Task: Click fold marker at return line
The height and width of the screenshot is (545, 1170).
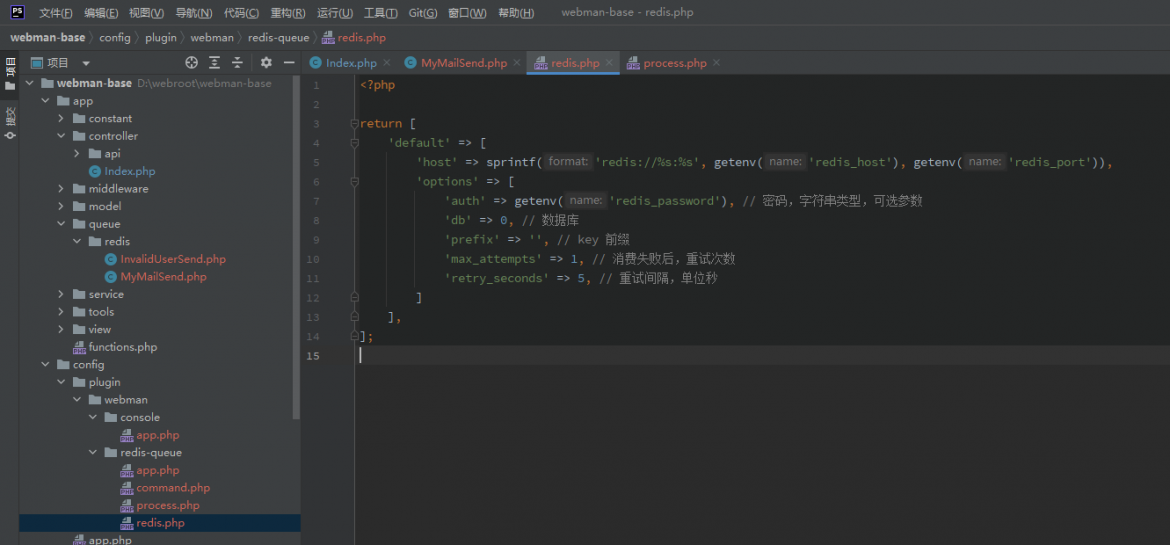Action: click(355, 124)
